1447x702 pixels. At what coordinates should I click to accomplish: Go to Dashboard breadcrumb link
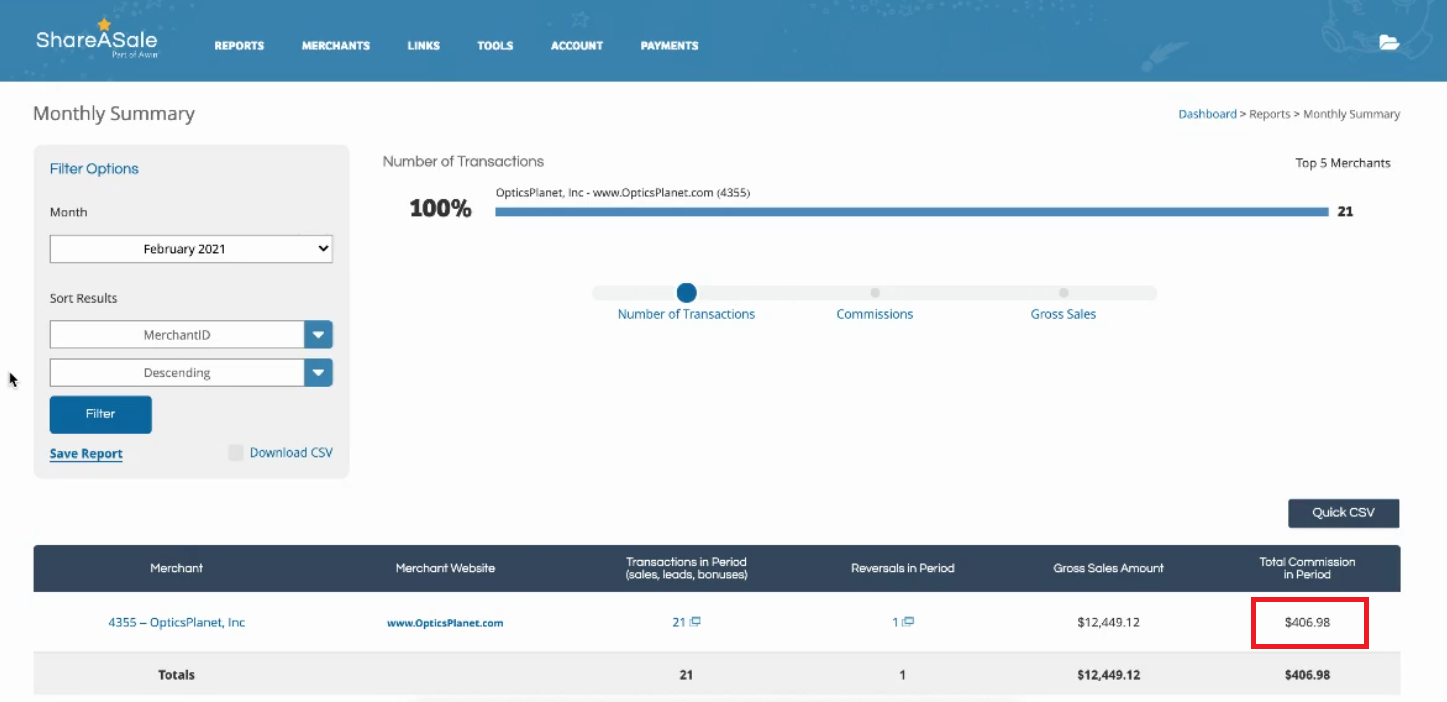tap(1207, 114)
